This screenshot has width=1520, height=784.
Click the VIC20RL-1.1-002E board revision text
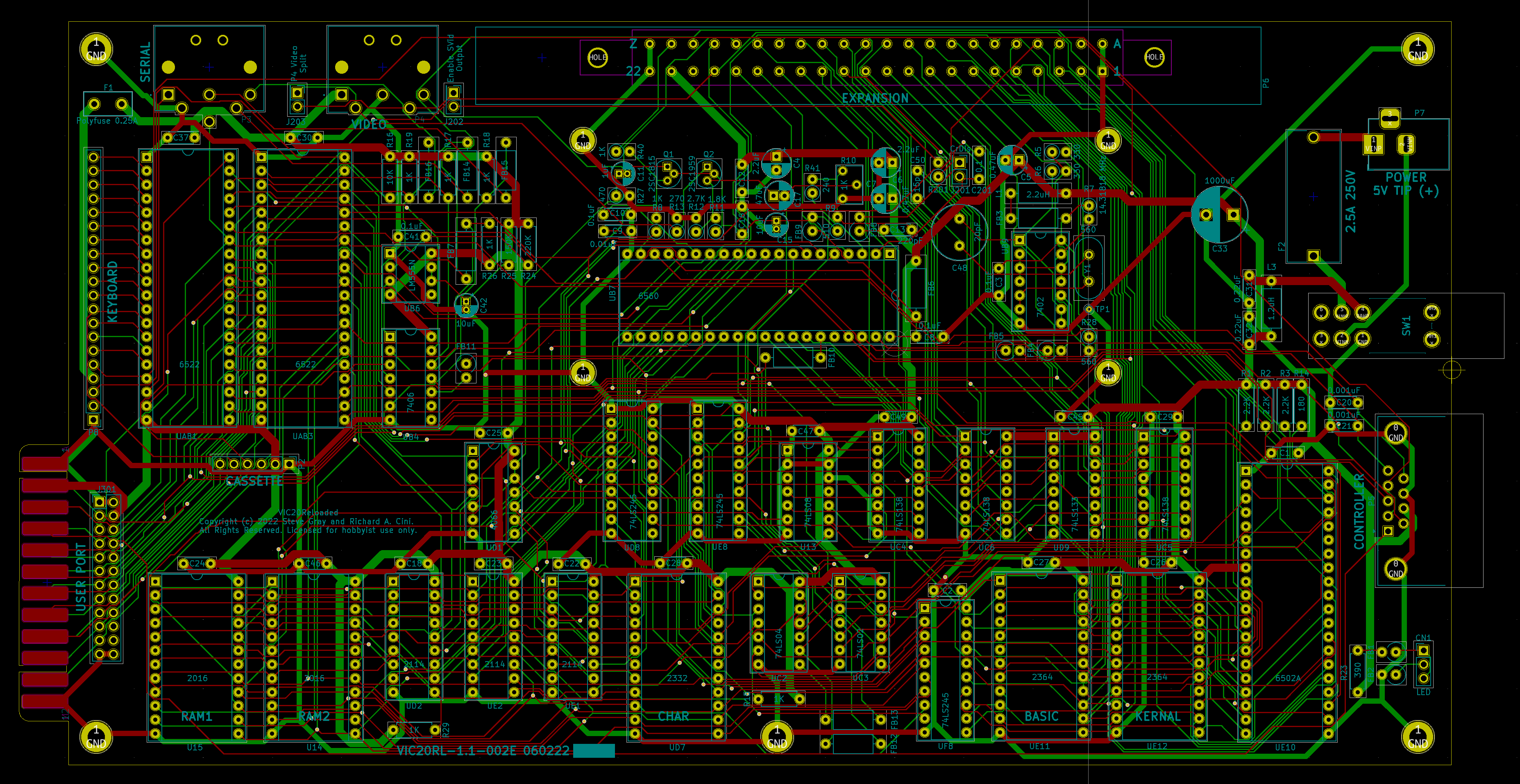pyautogui.click(x=483, y=750)
